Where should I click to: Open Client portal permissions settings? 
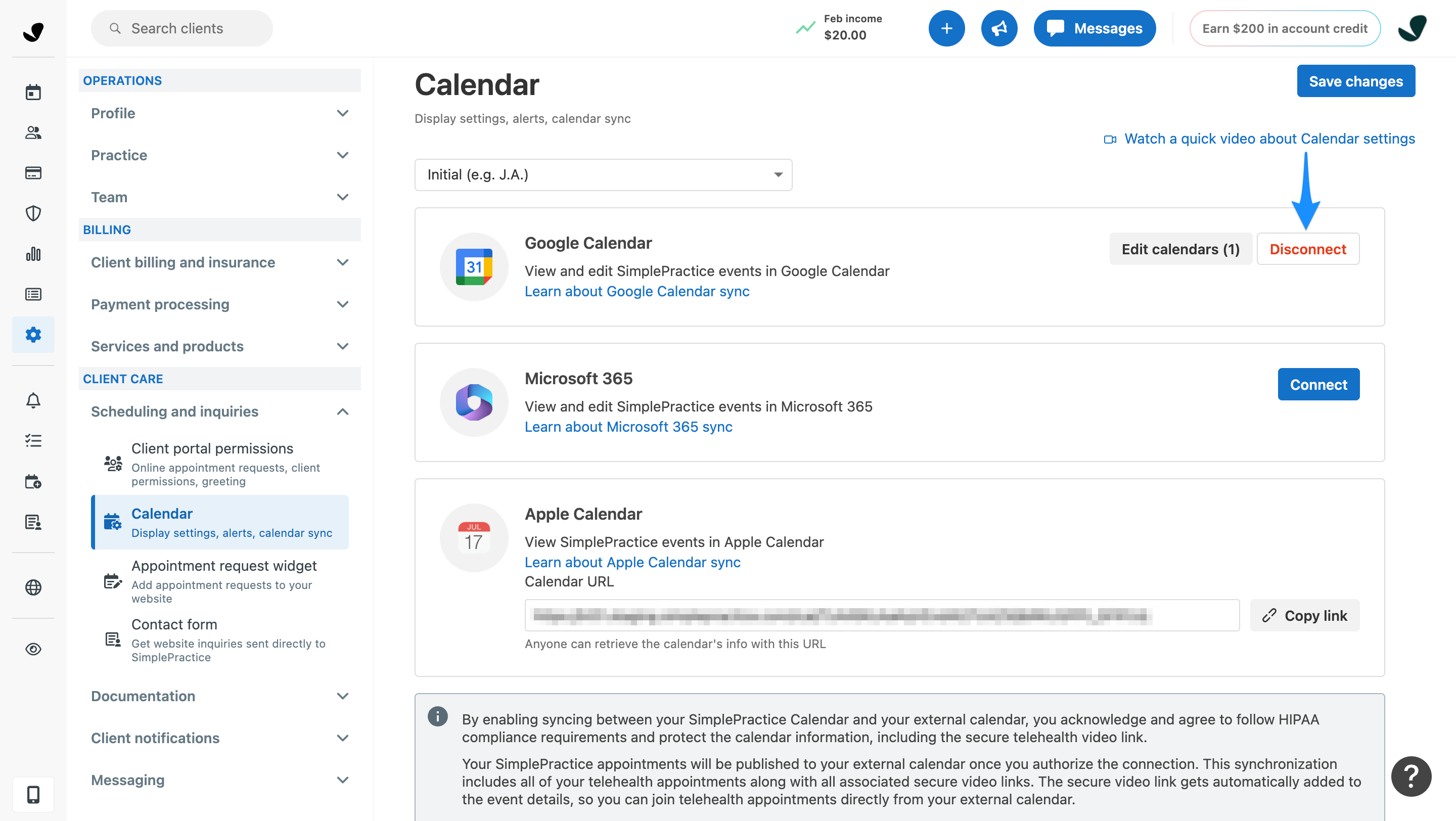click(220, 464)
